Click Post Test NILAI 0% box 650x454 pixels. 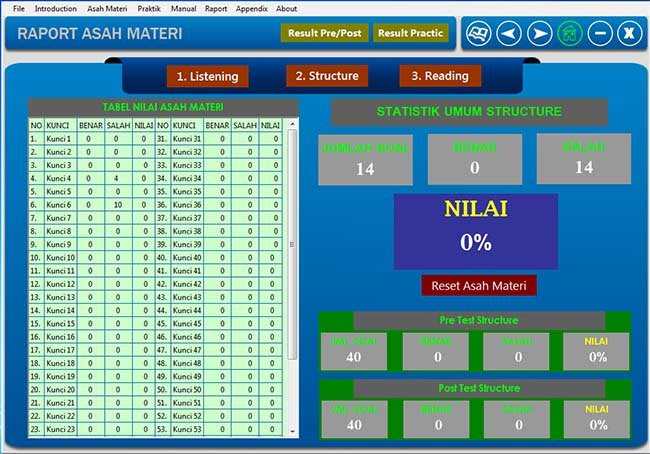click(x=597, y=420)
